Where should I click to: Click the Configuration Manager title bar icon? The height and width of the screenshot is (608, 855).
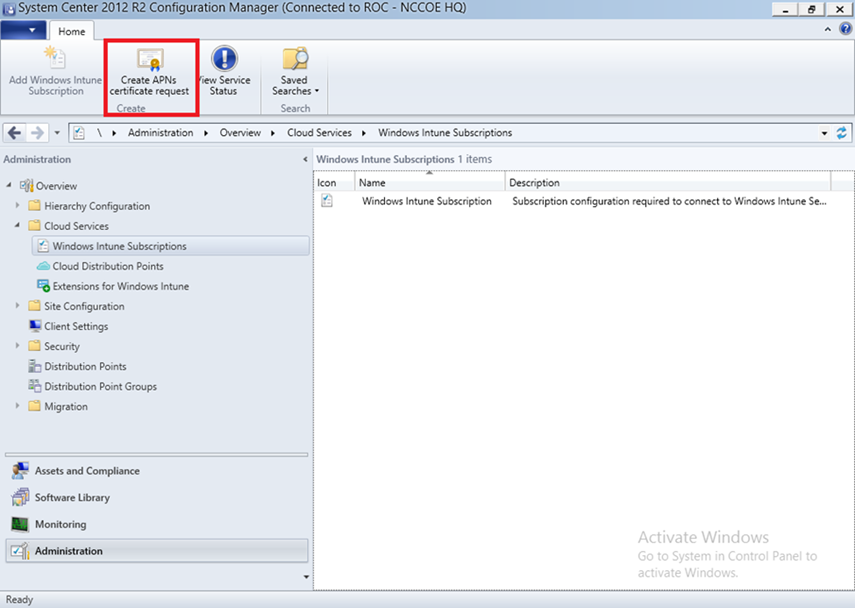(x=9, y=9)
